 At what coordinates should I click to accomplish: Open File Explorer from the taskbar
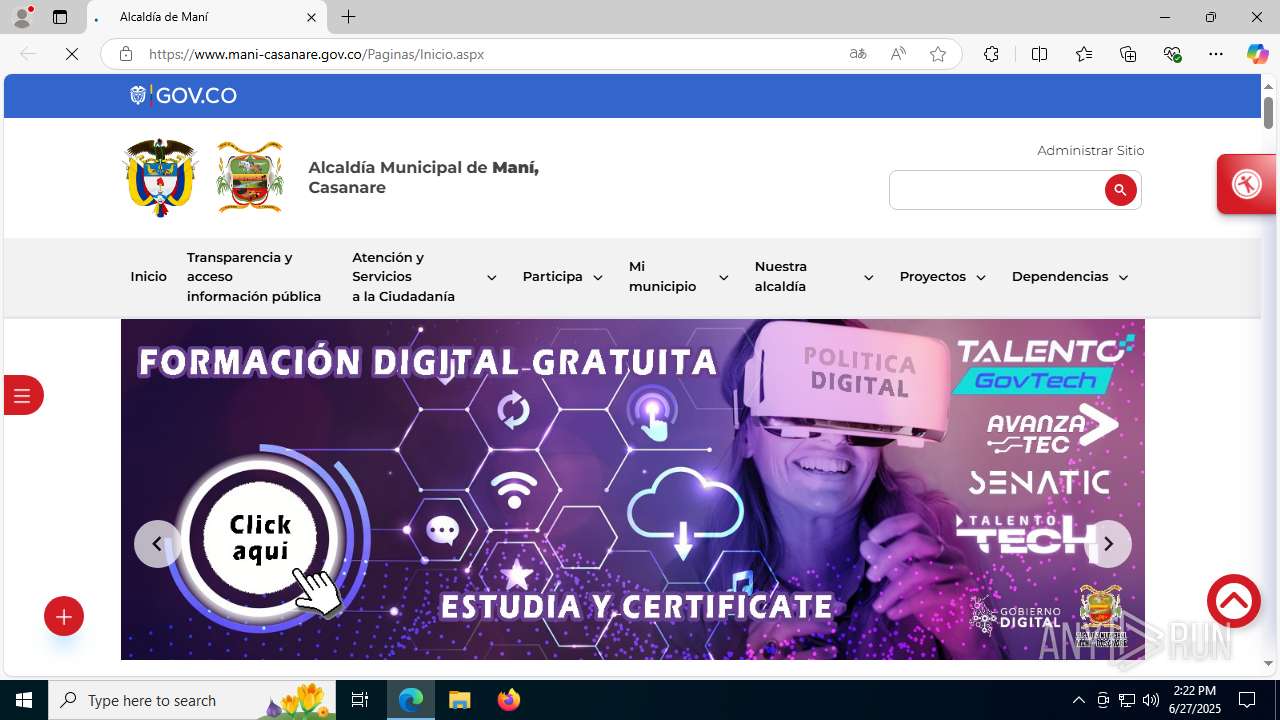tap(459, 700)
